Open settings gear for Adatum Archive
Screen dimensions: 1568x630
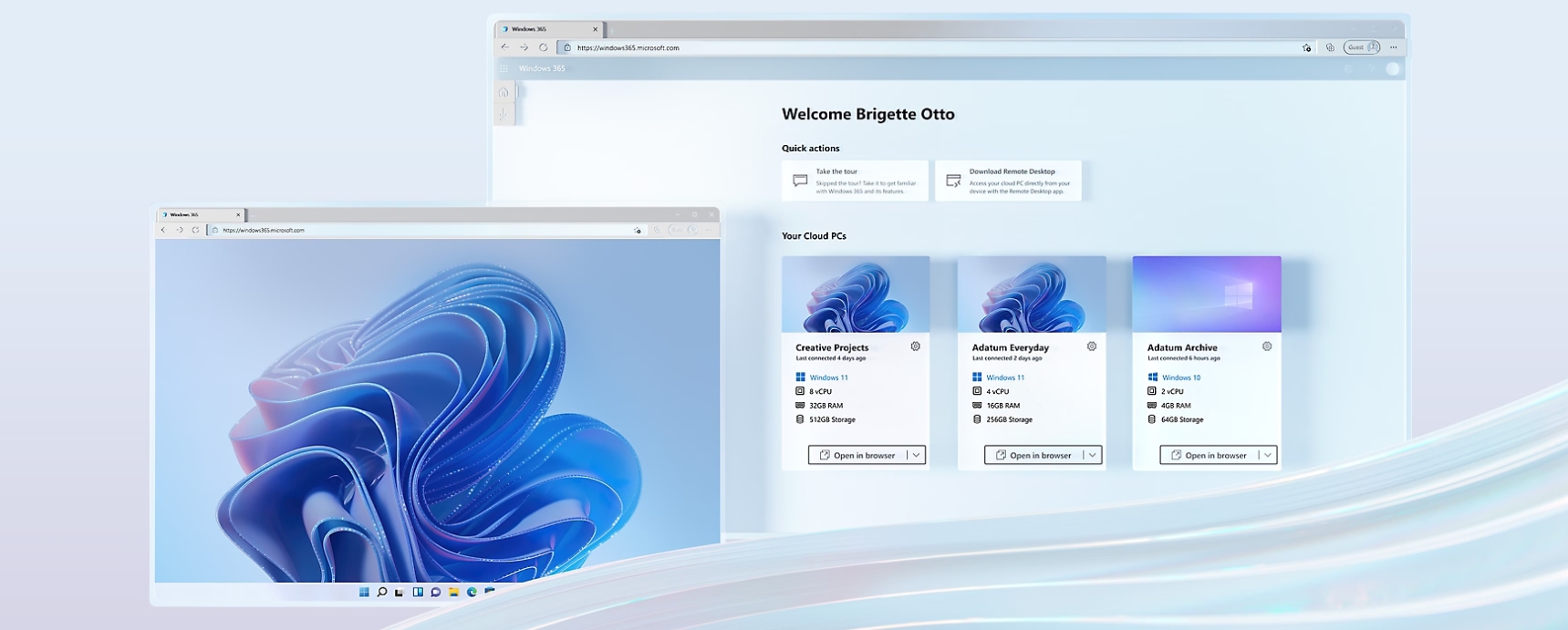(x=1267, y=346)
